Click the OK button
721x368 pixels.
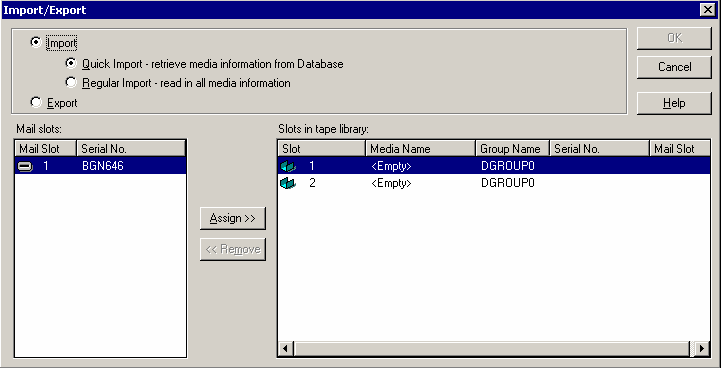point(674,38)
